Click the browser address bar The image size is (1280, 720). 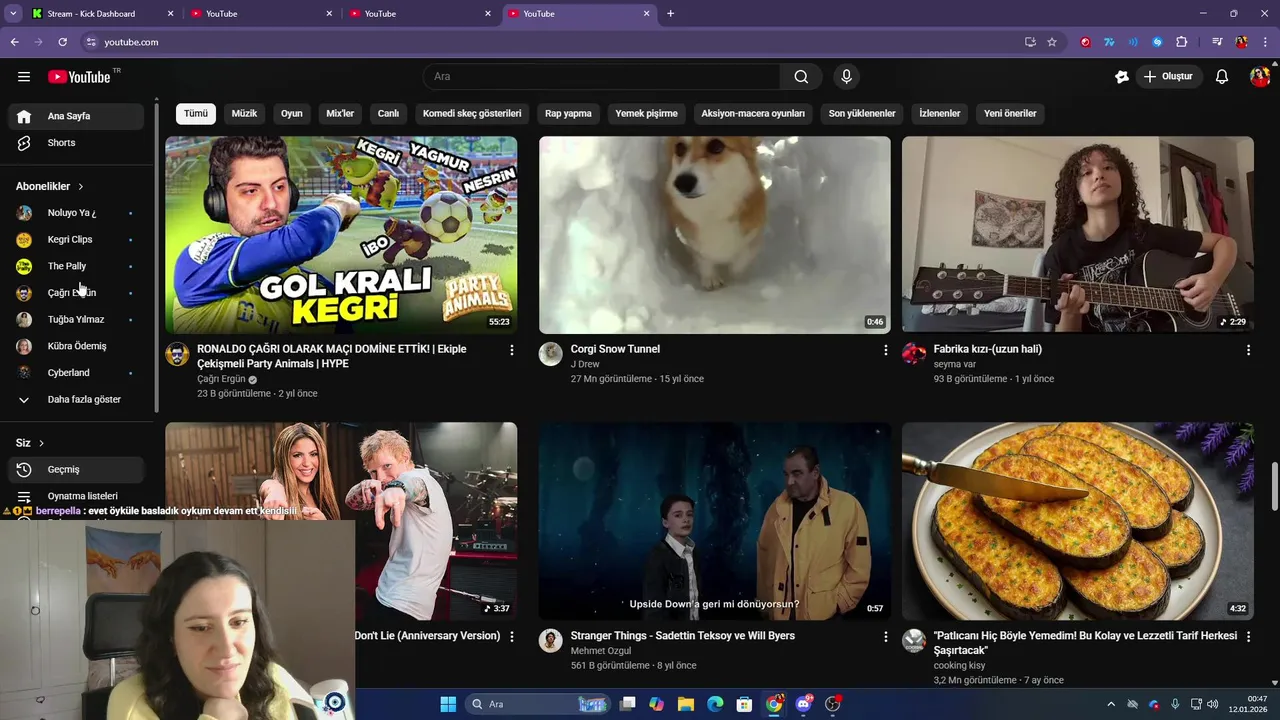point(560,42)
